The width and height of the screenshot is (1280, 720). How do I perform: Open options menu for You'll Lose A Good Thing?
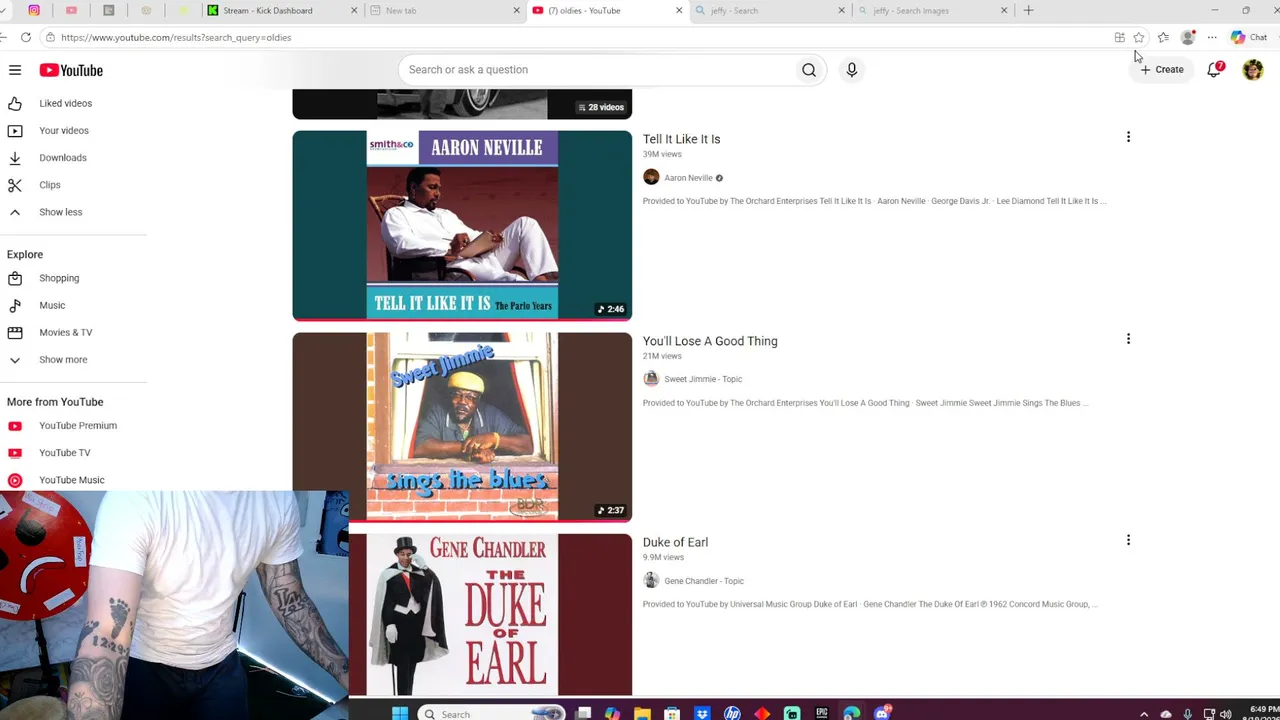click(1128, 339)
